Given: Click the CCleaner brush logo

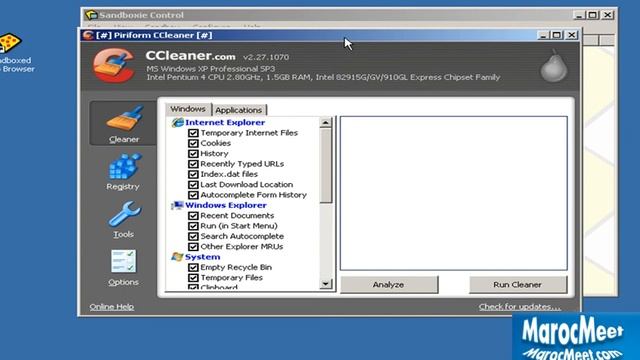Looking at the screenshot, I should (114, 65).
